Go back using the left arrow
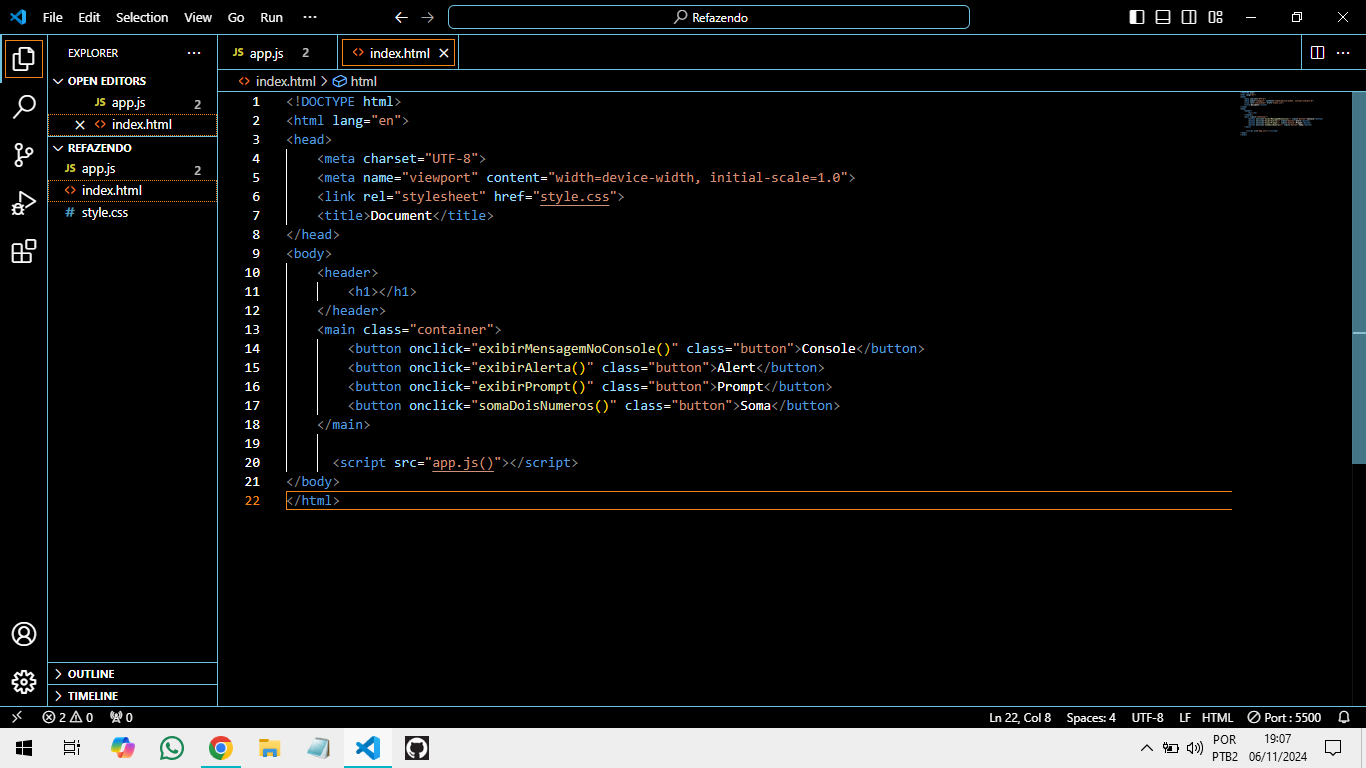The height and width of the screenshot is (768, 1366). [401, 17]
